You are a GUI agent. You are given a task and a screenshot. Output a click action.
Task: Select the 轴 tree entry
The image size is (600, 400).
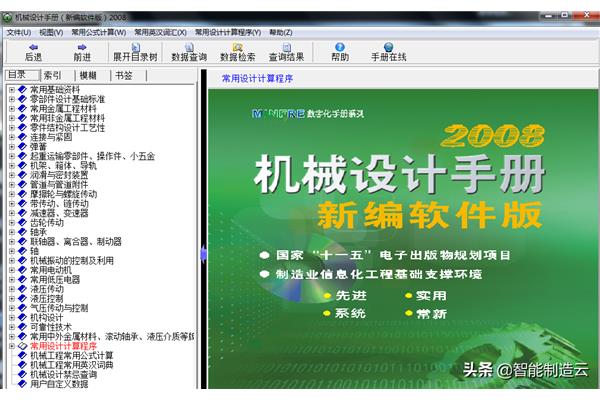34,251
